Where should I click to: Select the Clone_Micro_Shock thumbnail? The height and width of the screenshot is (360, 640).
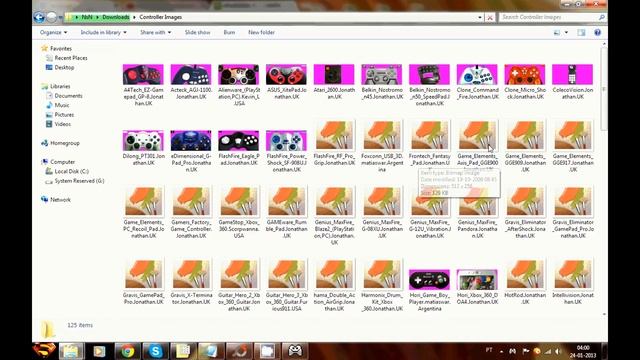pos(525,74)
